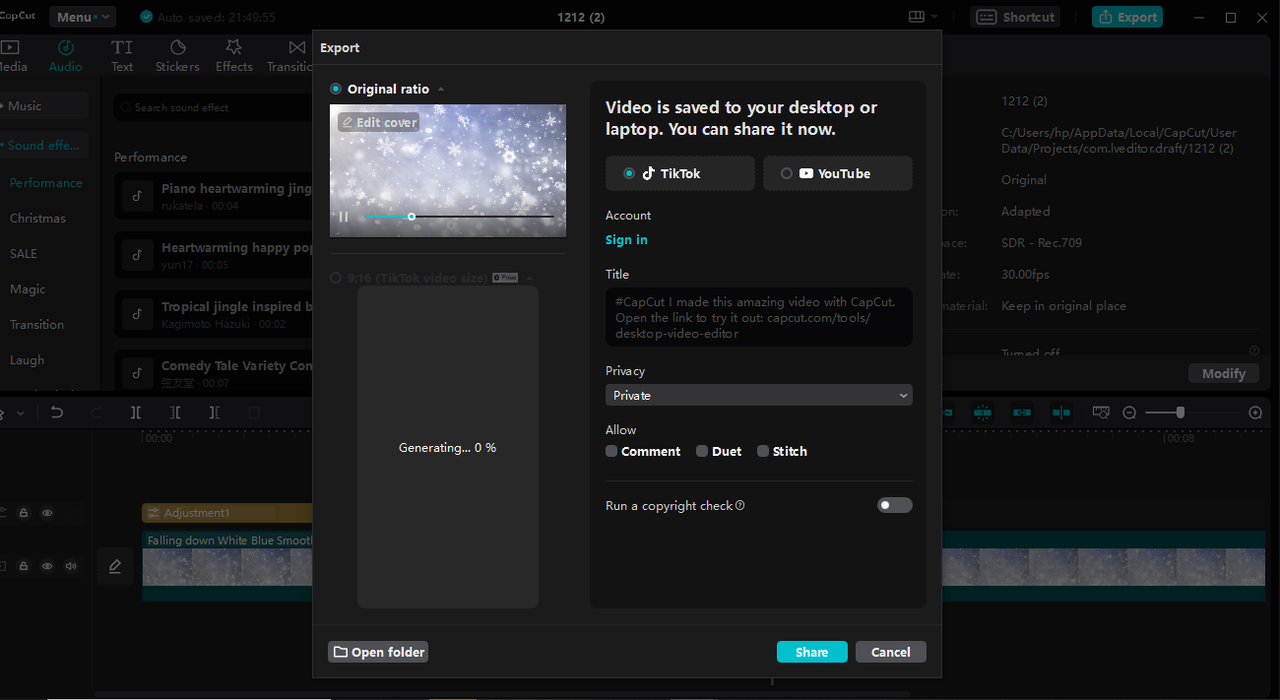The width and height of the screenshot is (1280, 700).
Task: Click the timeline zoom out minus icon
Action: tap(1129, 412)
